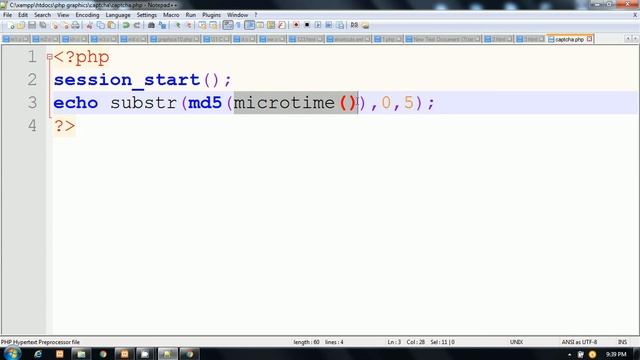
Task: Click UNIX line ending in status bar
Action: (516, 342)
